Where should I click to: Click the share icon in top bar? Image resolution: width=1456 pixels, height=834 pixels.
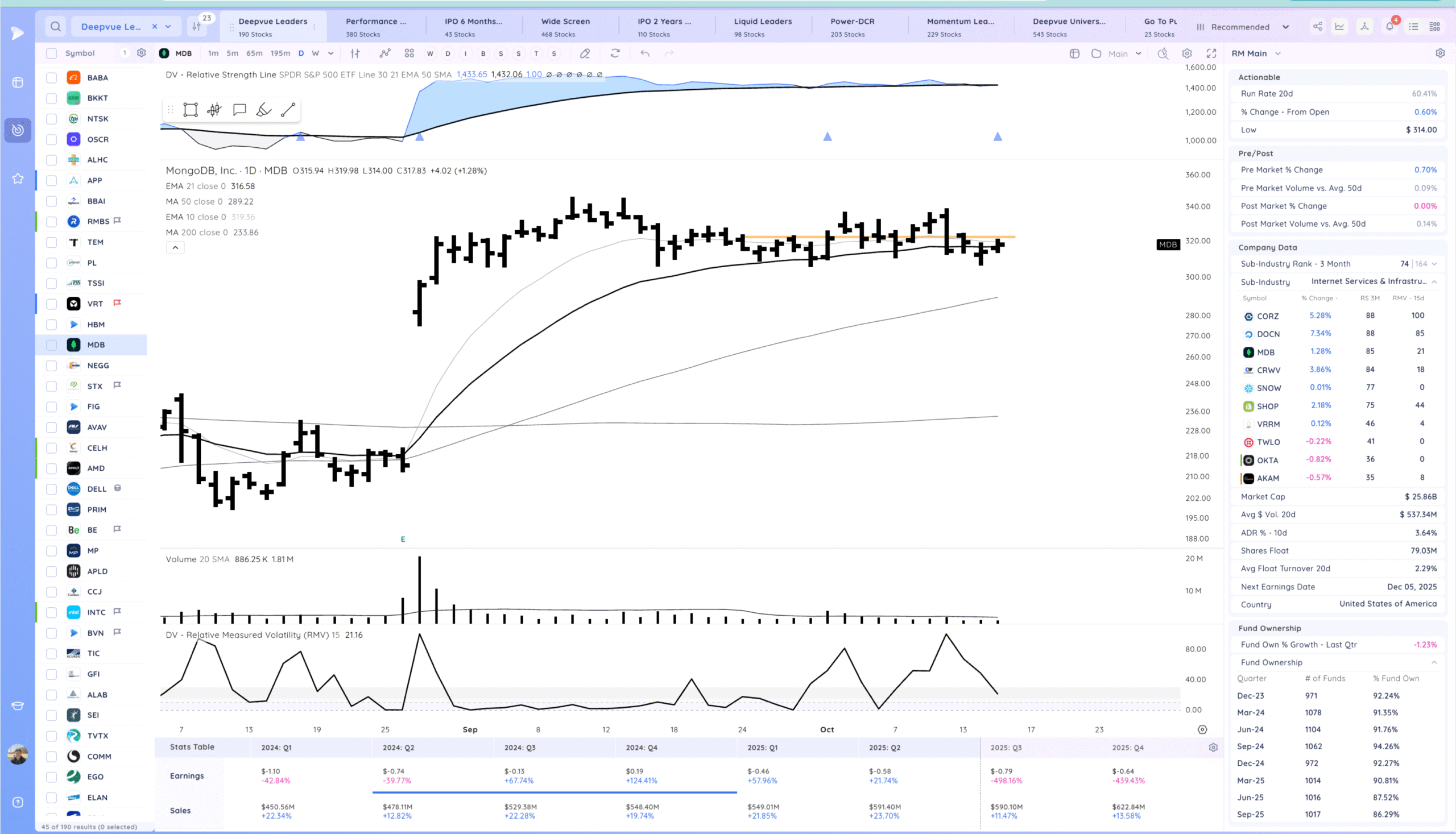coord(1317,27)
